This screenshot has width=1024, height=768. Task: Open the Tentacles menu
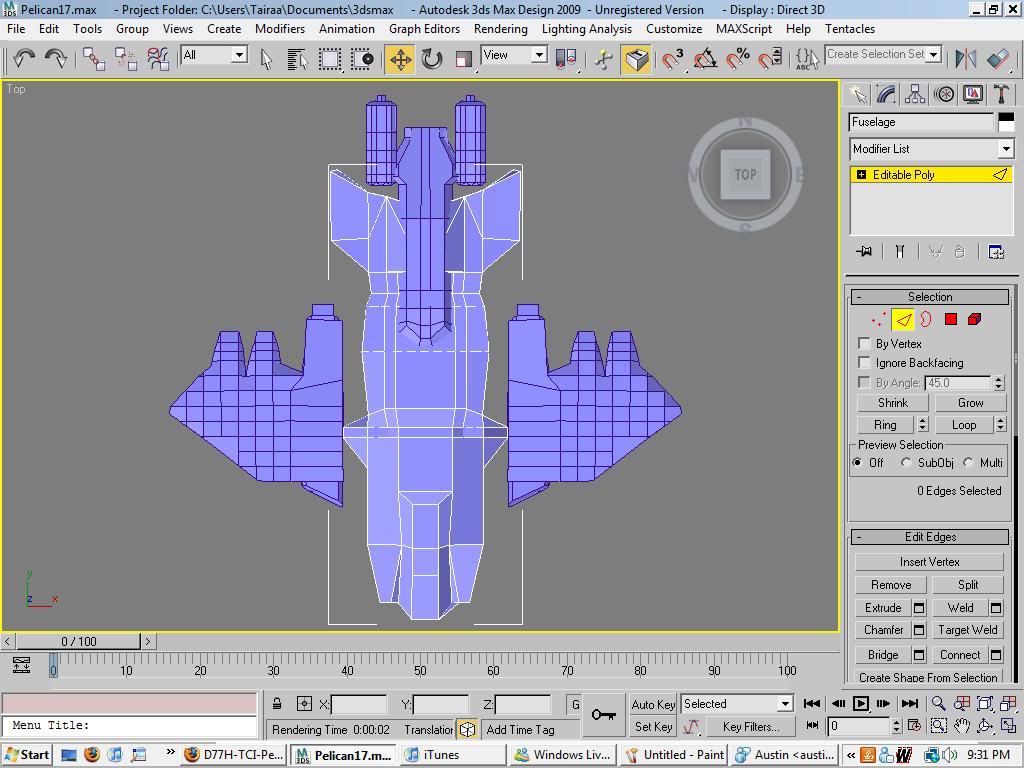click(x=850, y=29)
